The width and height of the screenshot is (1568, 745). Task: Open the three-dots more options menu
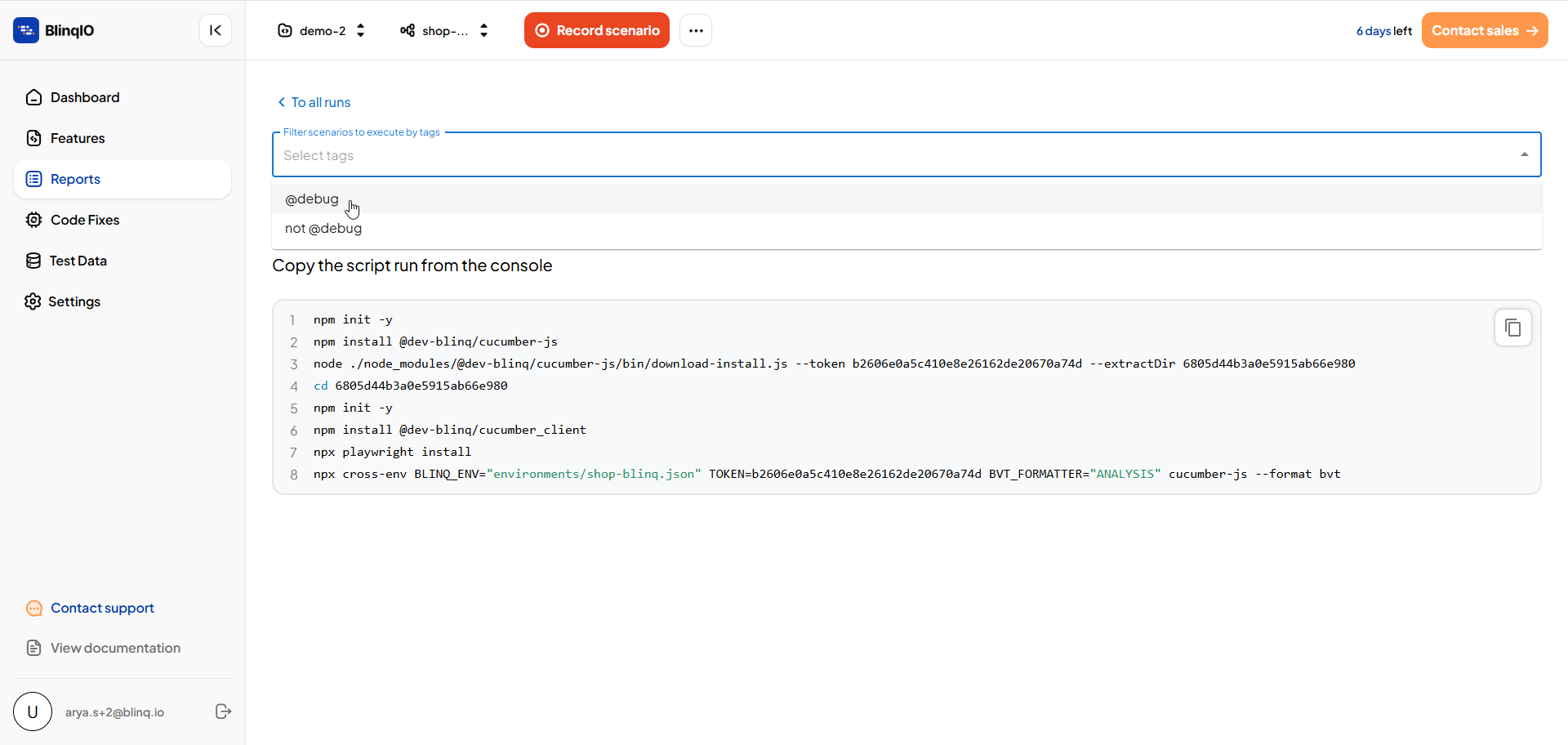[x=696, y=30]
